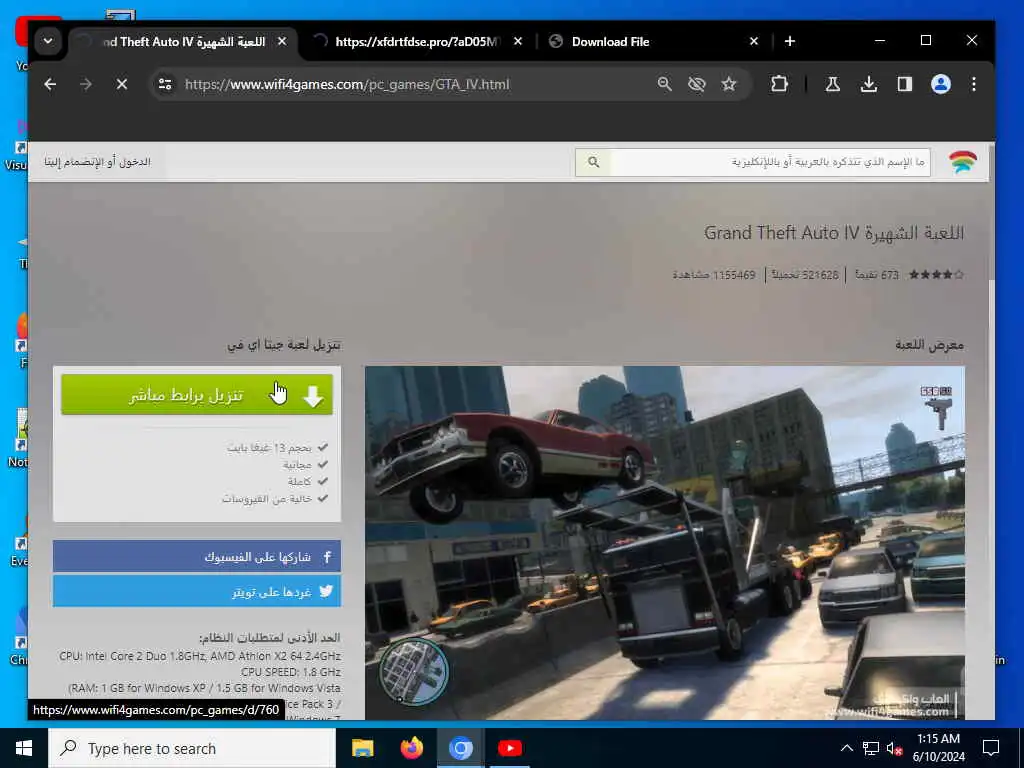The height and width of the screenshot is (768, 1024).
Task: Close the Grand Theft Auto IV tab
Action: (282, 41)
